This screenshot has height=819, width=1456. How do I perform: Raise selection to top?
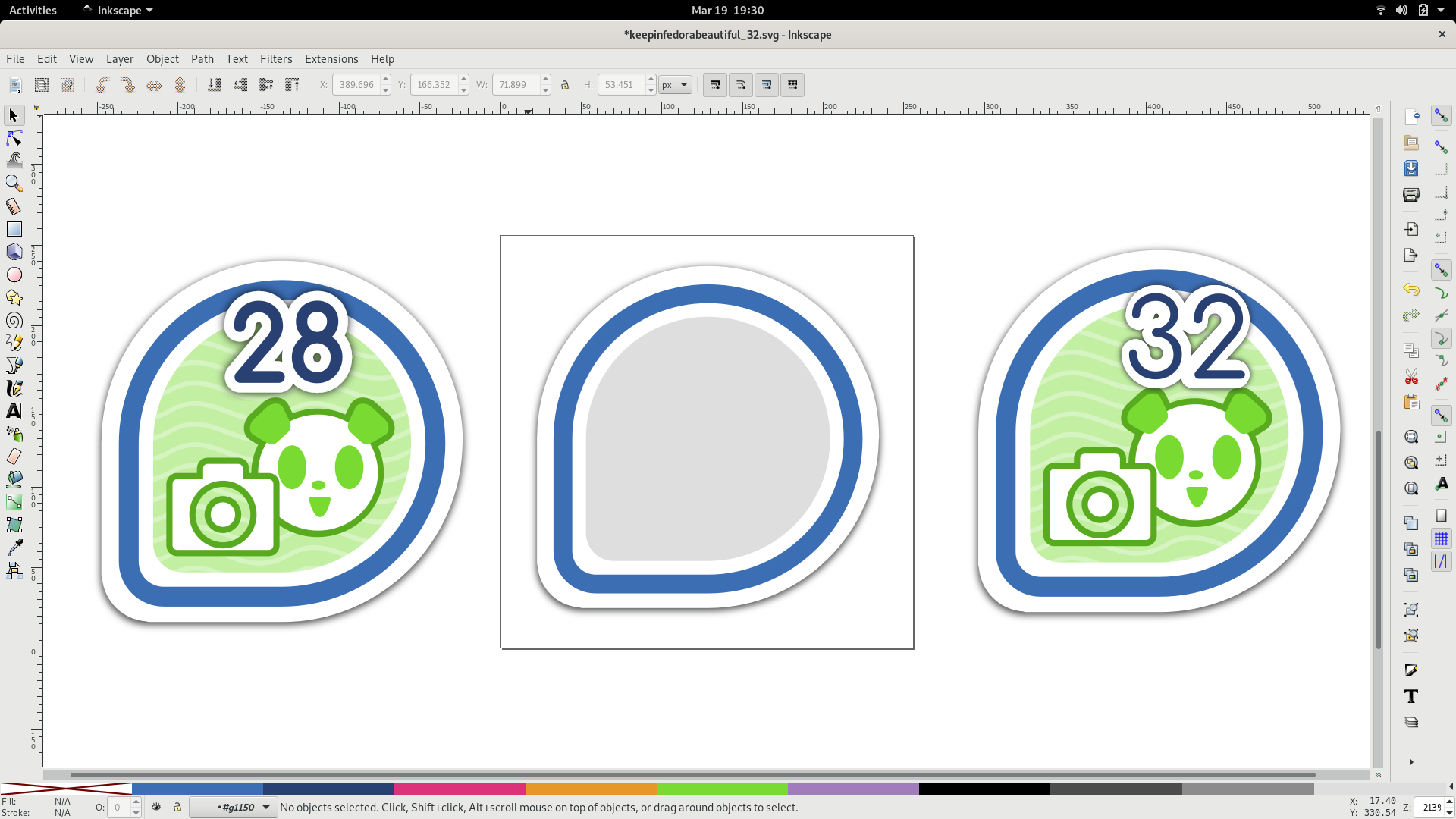[292, 85]
